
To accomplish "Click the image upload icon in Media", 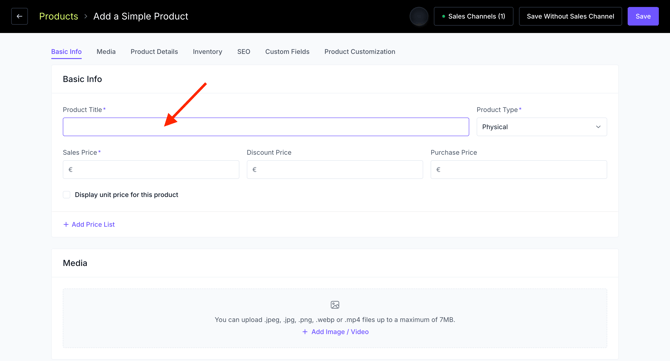I will point(335,305).
